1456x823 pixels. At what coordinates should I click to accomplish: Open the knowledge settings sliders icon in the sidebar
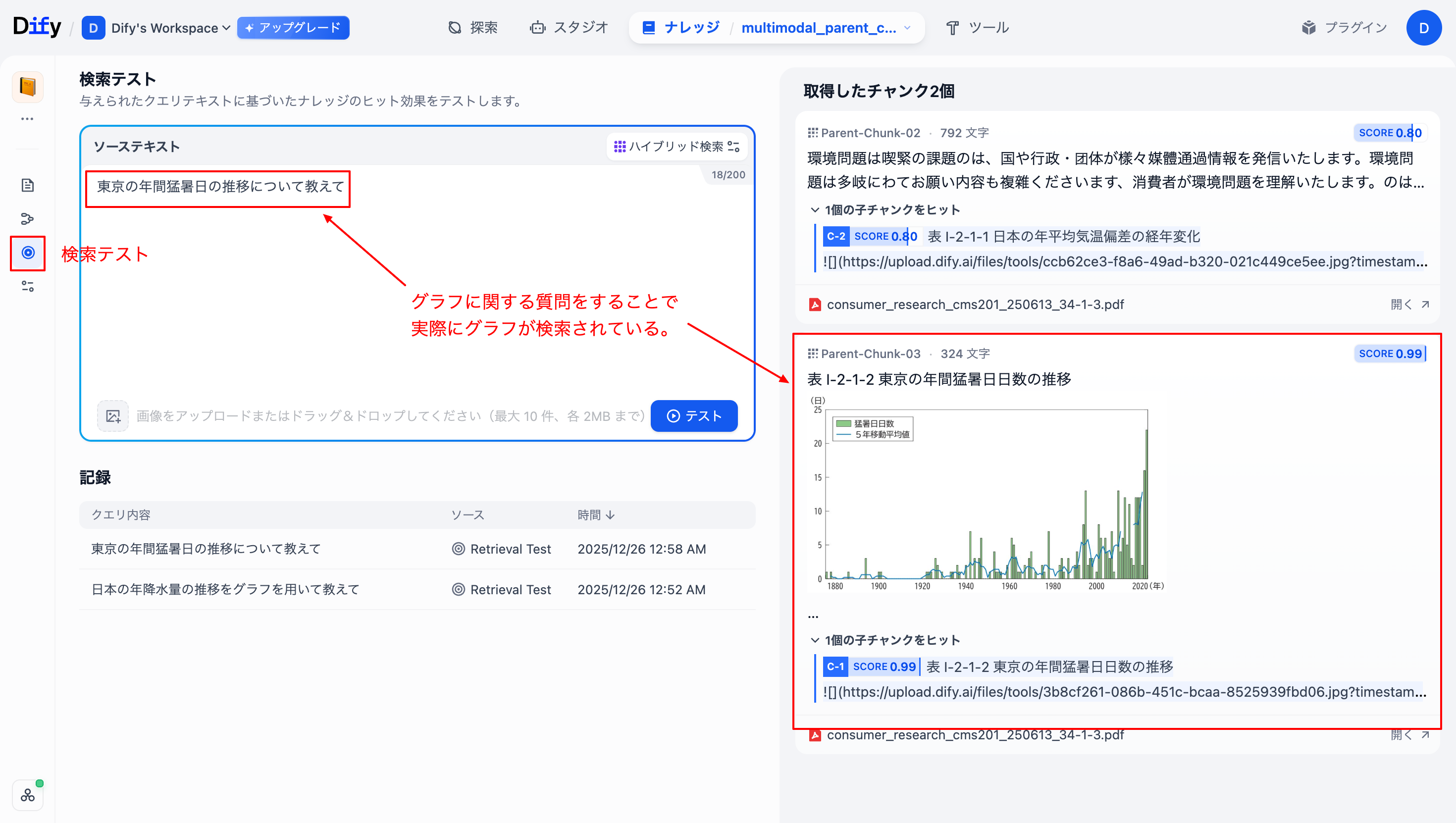click(x=27, y=287)
